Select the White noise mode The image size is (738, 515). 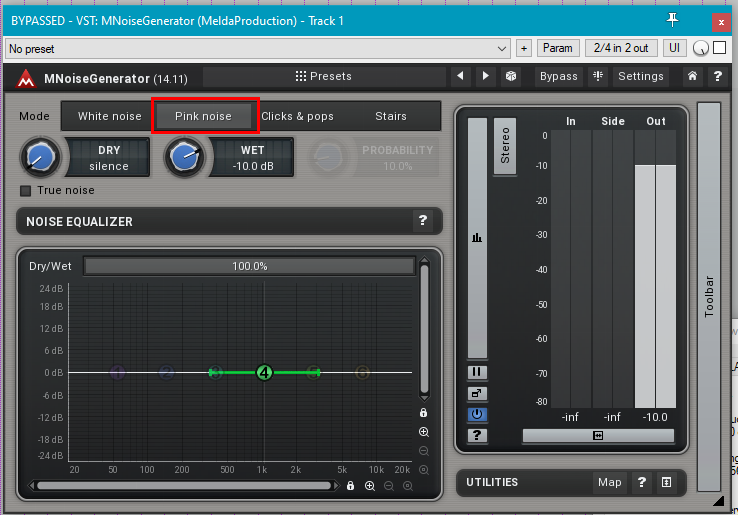109,116
